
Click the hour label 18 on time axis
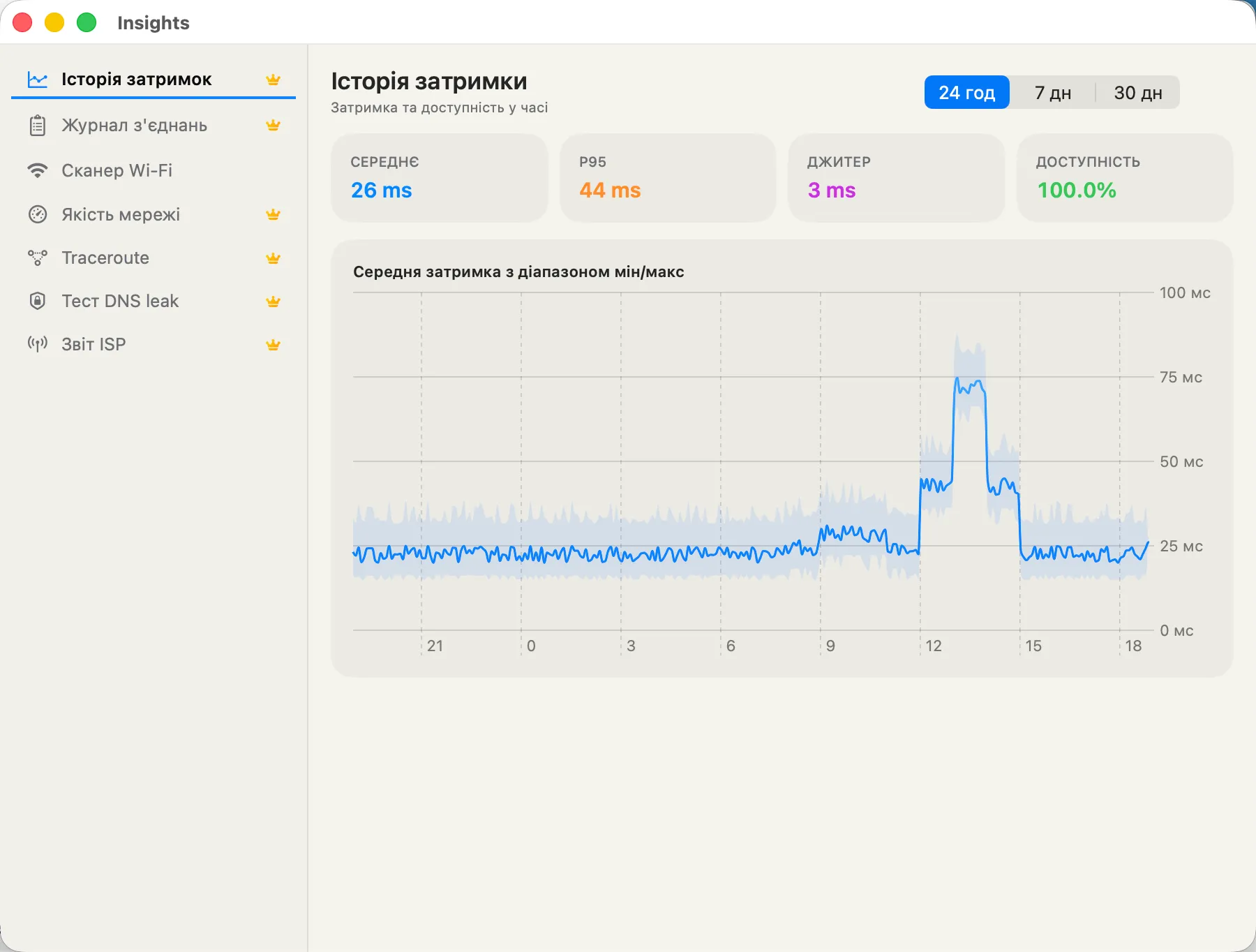point(1133,646)
